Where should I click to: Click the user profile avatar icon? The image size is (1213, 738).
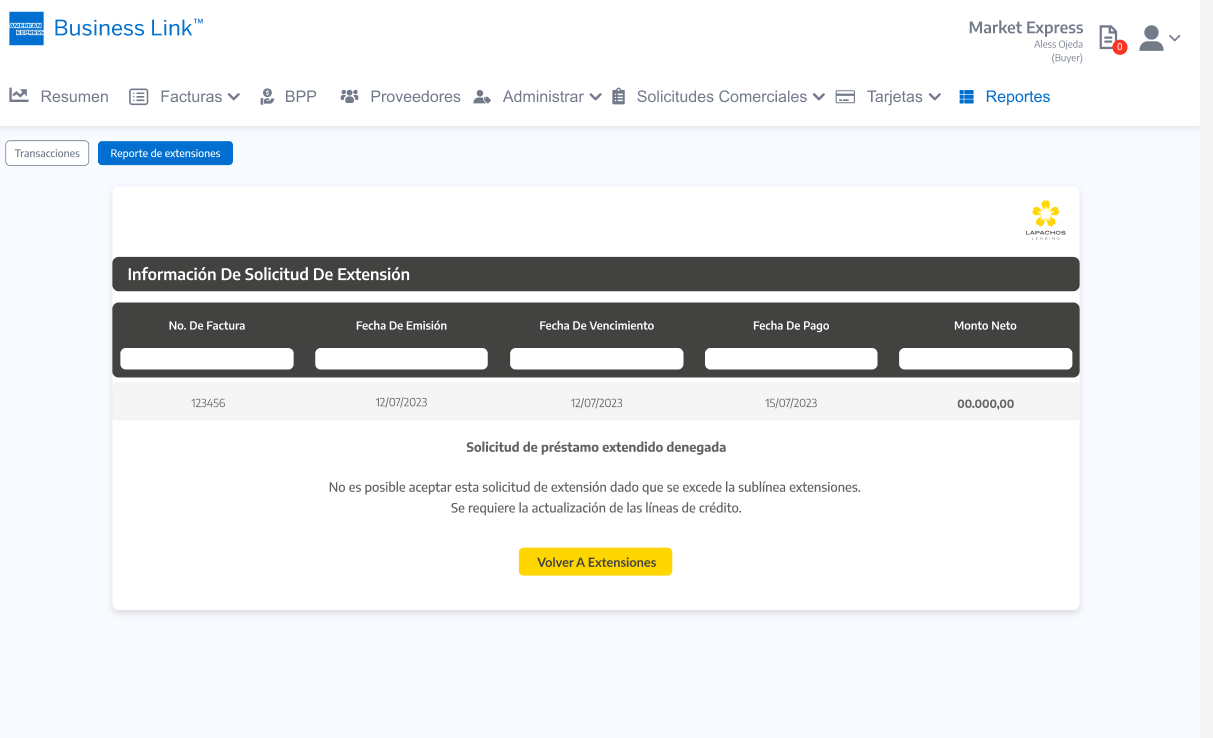[x=1152, y=38]
